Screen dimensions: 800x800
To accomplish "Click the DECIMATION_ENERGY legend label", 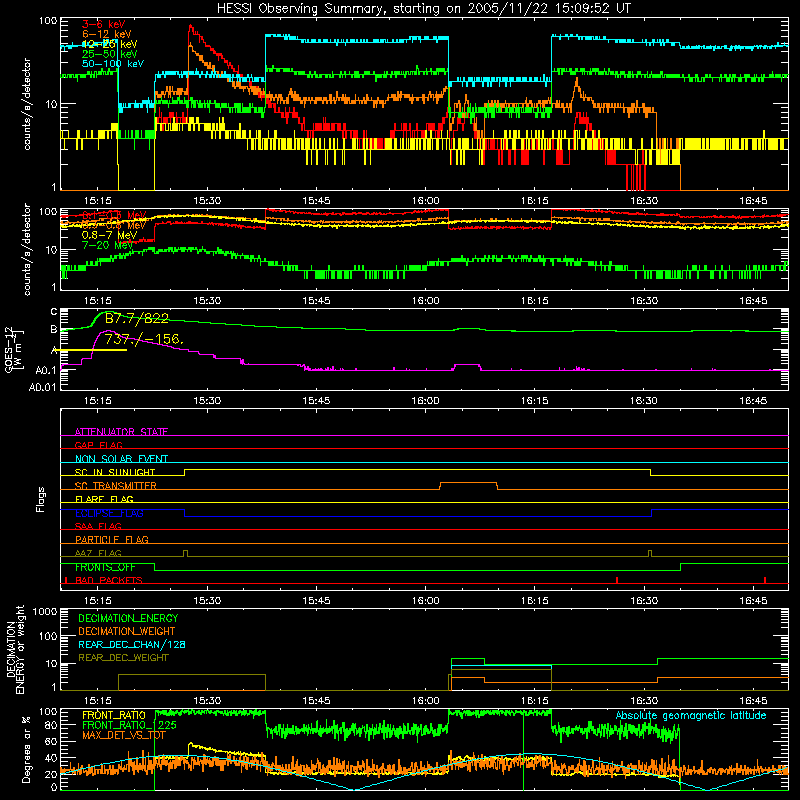I will click(x=128, y=618).
